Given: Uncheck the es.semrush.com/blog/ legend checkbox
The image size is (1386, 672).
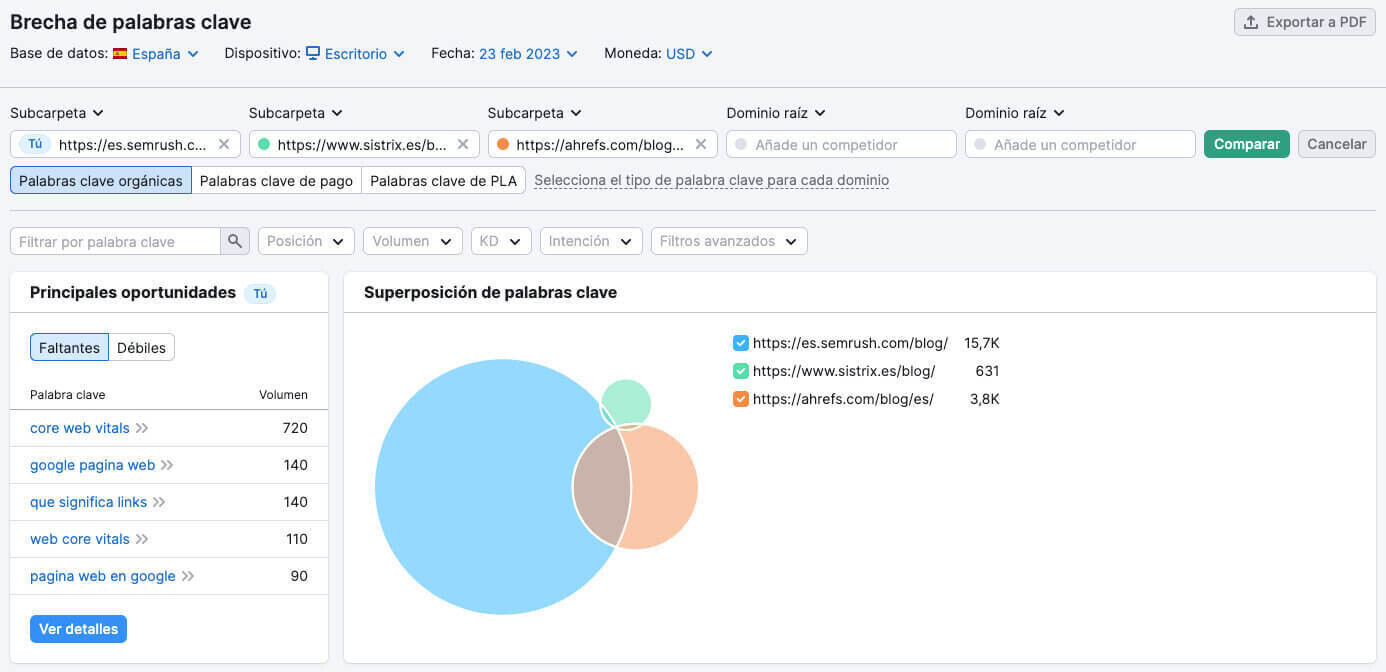Looking at the screenshot, I should 740,343.
